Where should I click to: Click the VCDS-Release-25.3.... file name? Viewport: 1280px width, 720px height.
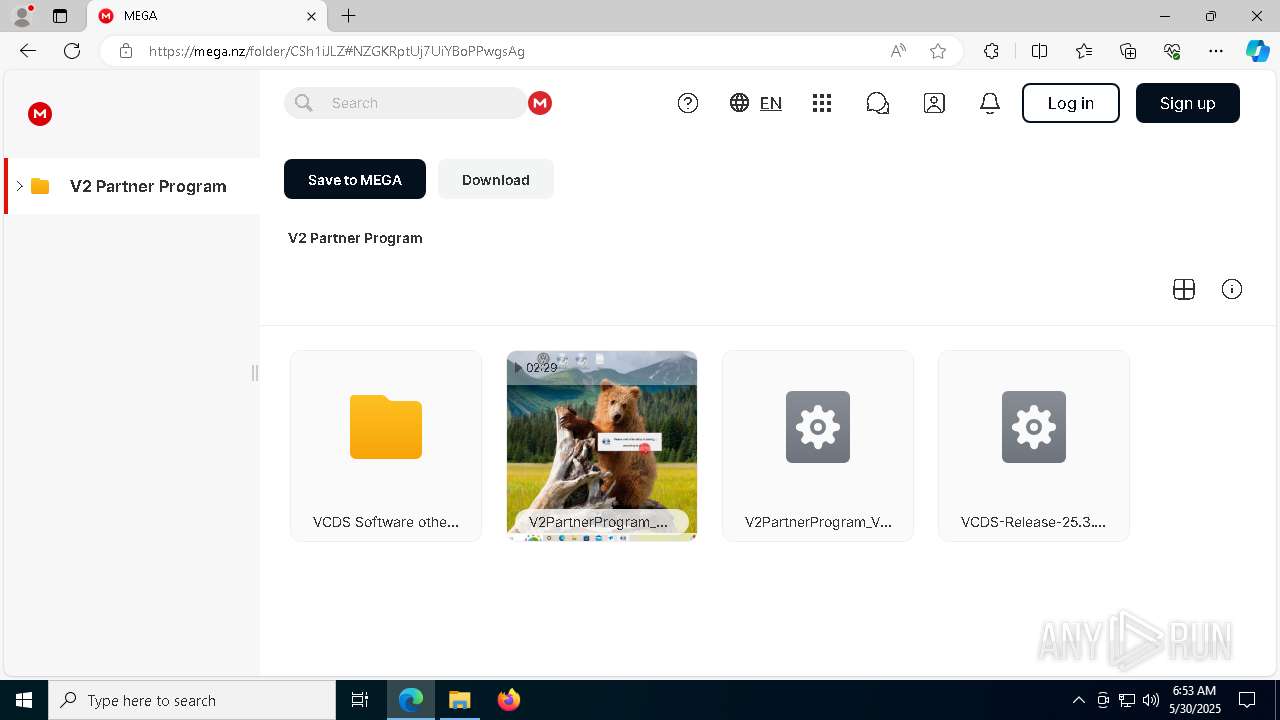1033,522
